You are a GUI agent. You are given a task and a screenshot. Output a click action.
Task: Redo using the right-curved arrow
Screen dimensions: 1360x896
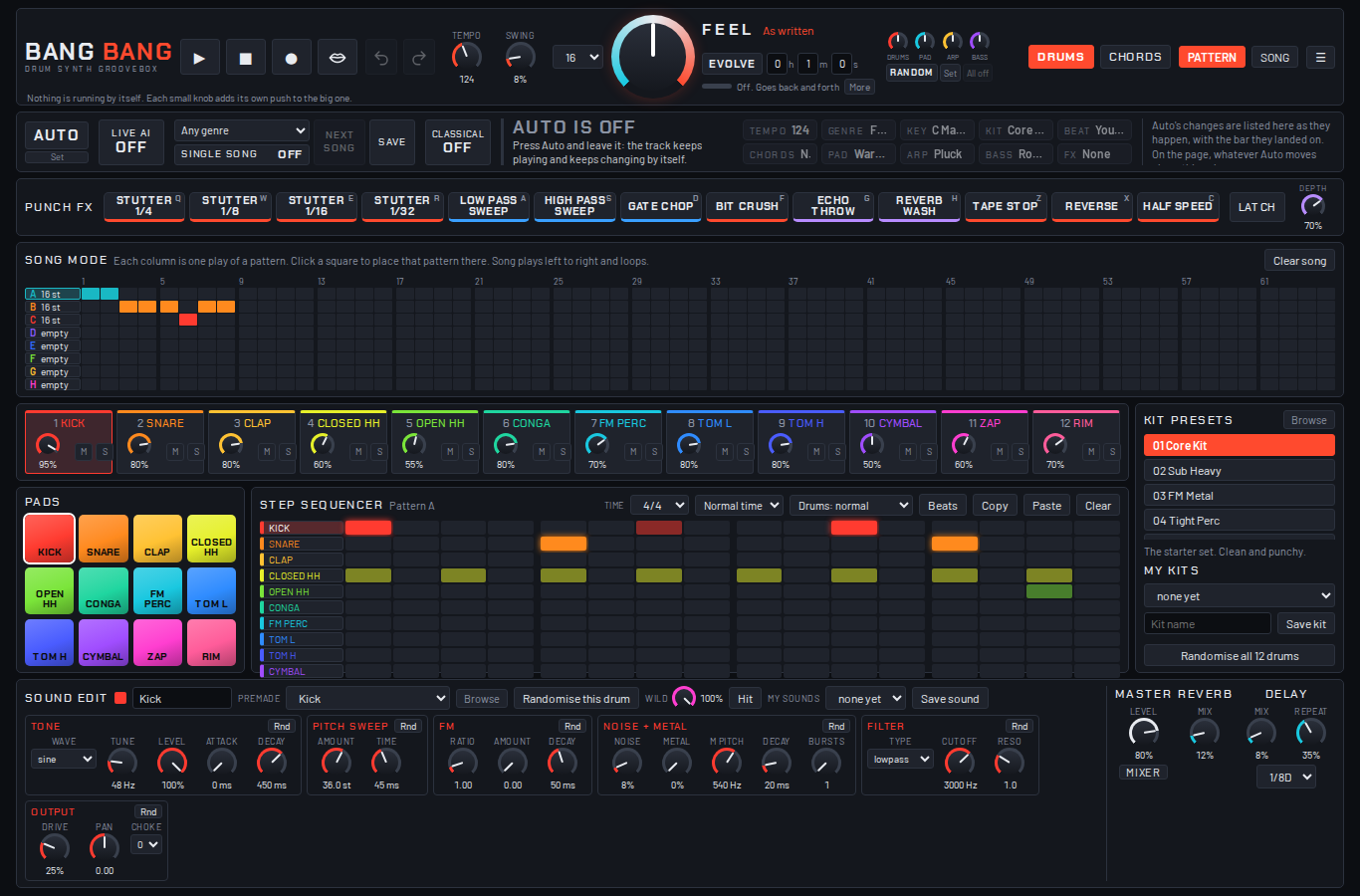pyautogui.click(x=419, y=58)
